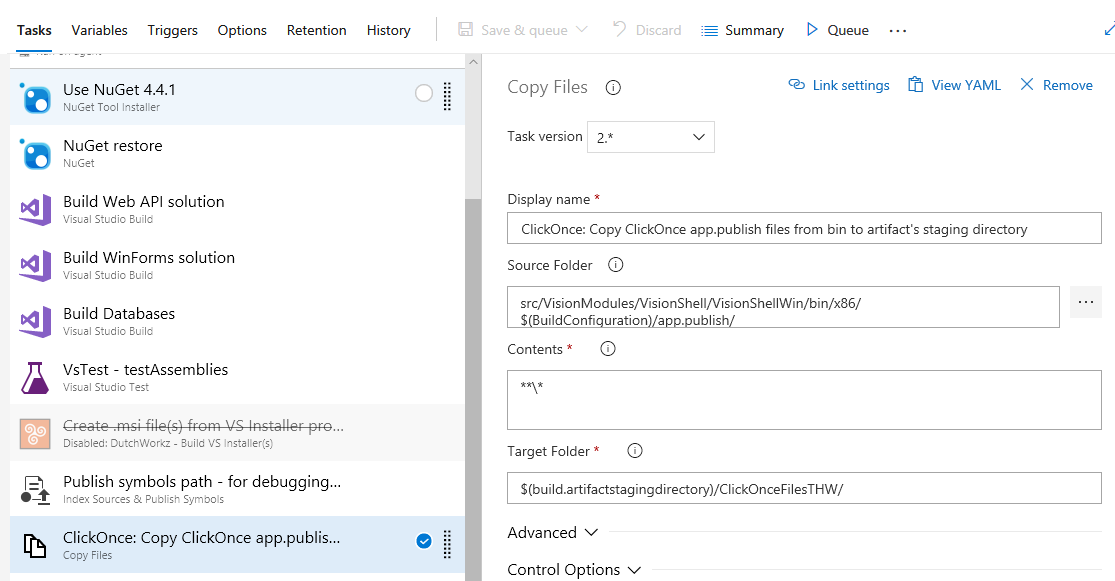1115x581 pixels.
Task: Browse Source Folder with ellipsis button
Action: coord(1085,302)
